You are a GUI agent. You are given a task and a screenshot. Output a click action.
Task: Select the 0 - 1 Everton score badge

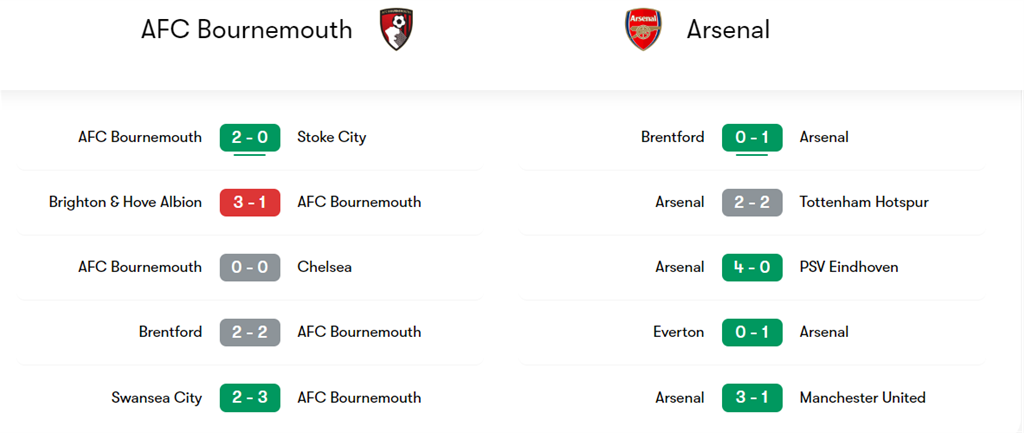coord(752,332)
